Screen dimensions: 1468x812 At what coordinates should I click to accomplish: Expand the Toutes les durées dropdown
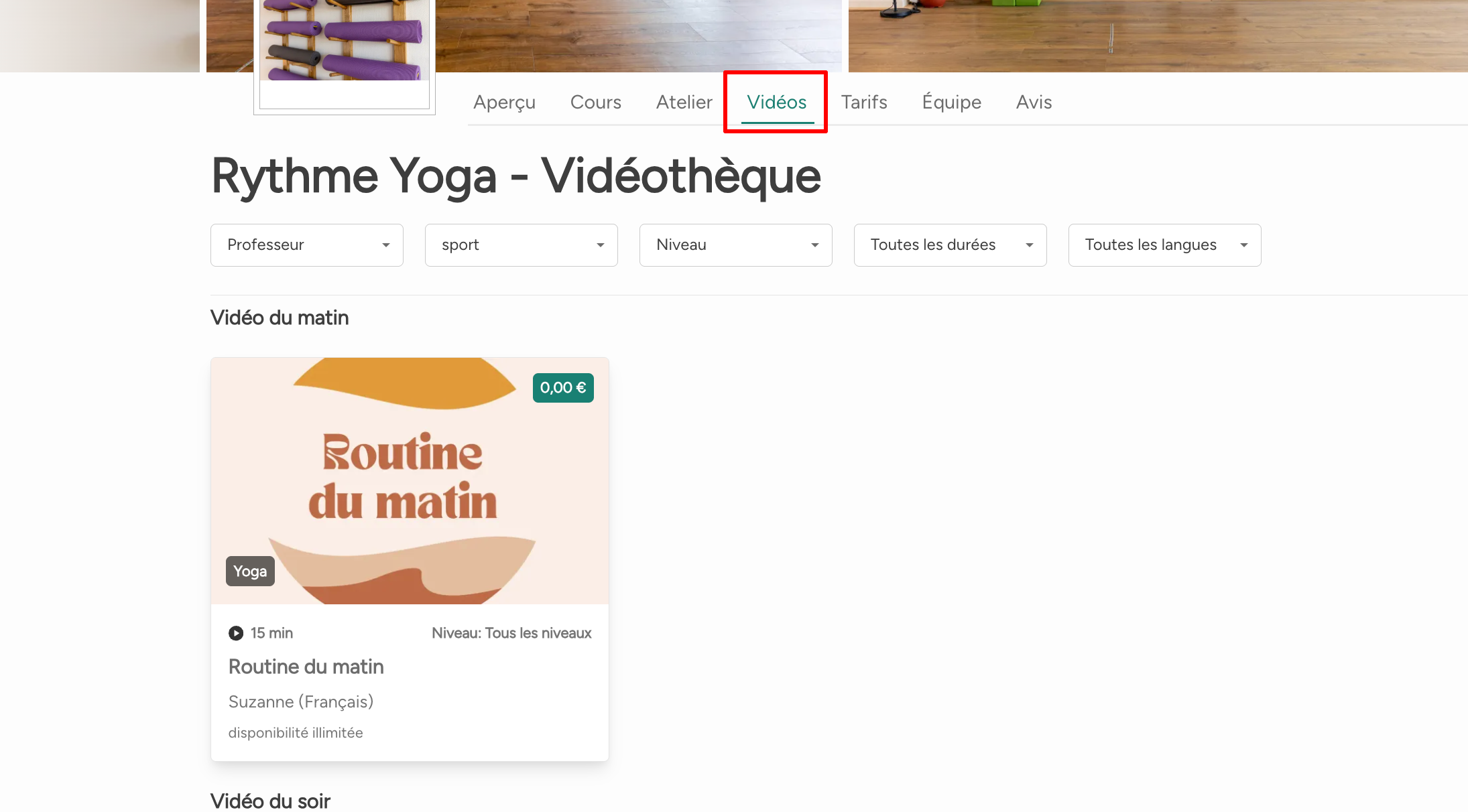pos(951,245)
